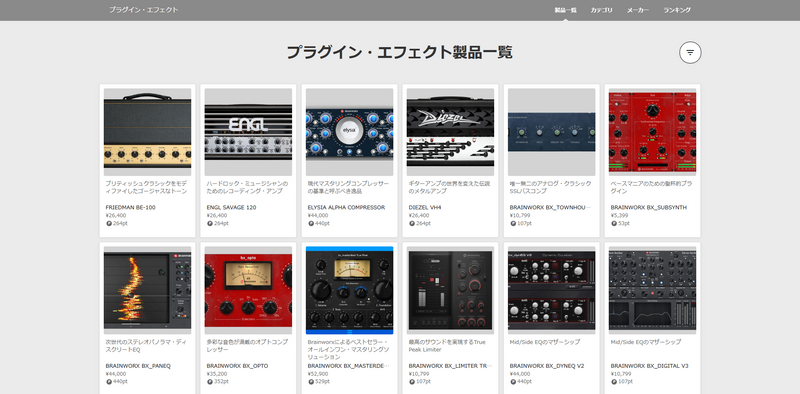Open the red bx_subsynth plugin image

(x=653, y=132)
